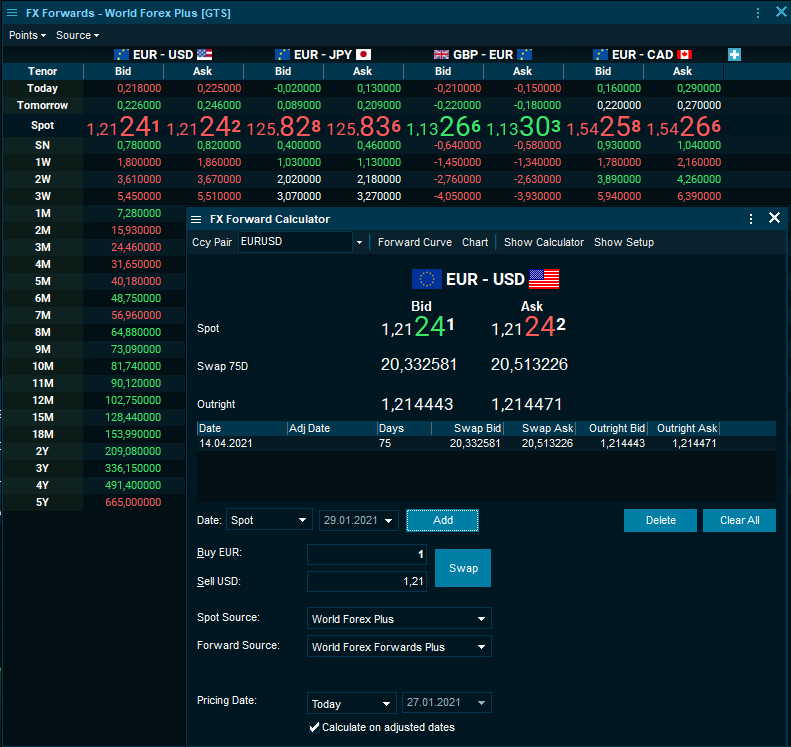Open the FX Forwards window hamburger menu
The width and height of the screenshot is (791, 747).
pyautogui.click(x=12, y=12)
